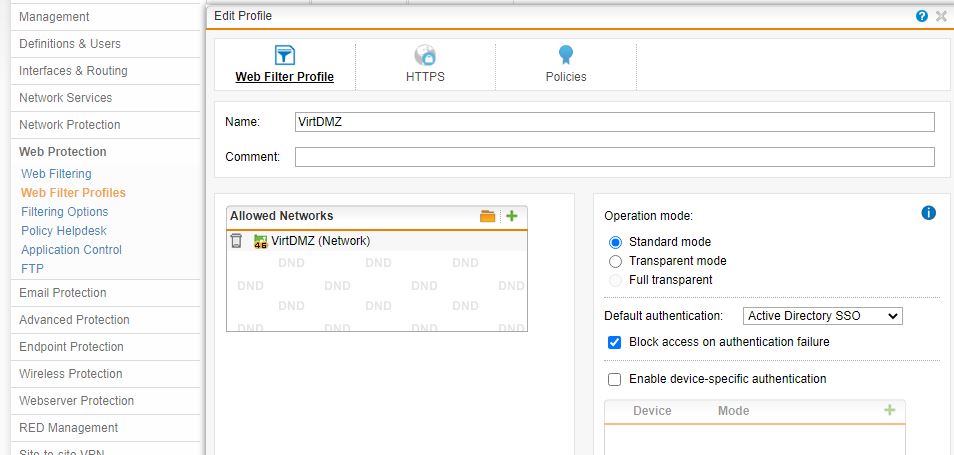Enable device-specific authentication checkbox
The height and width of the screenshot is (455, 954).
click(615, 380)
